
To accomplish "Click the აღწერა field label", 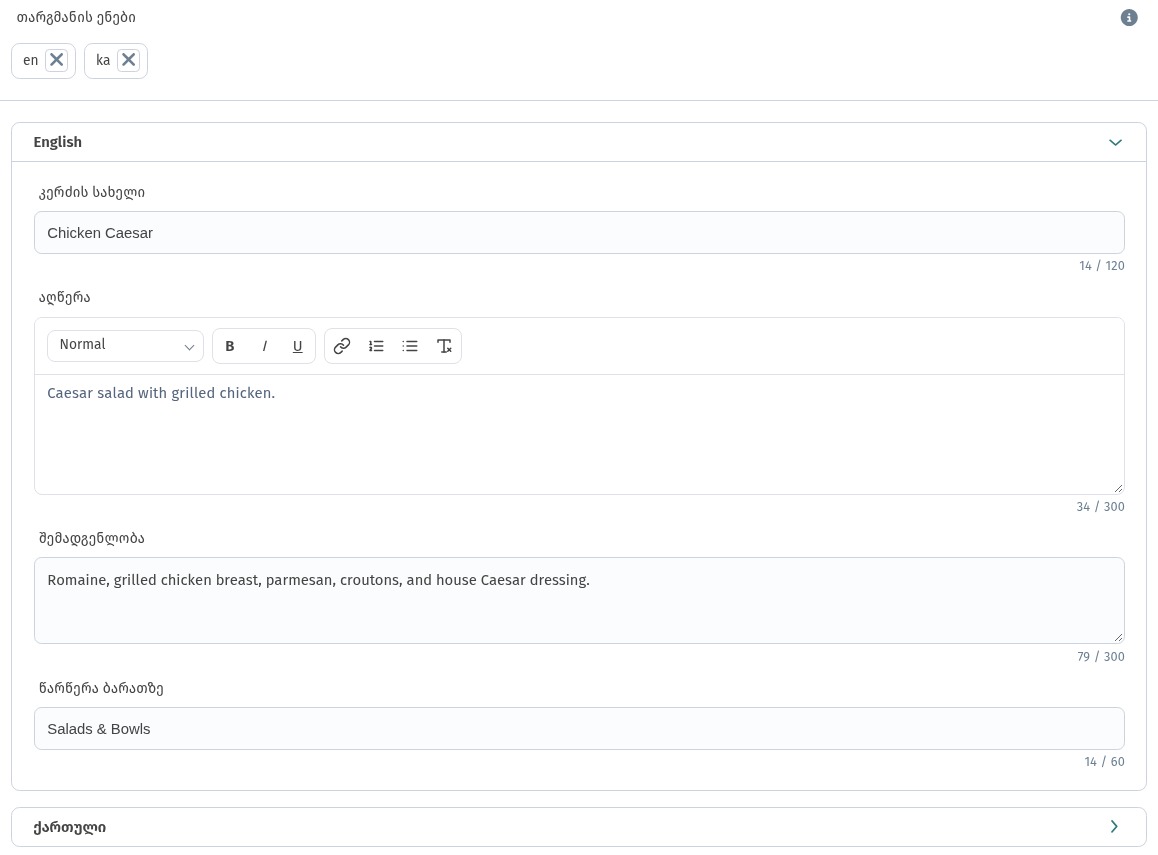I will 64,297.
